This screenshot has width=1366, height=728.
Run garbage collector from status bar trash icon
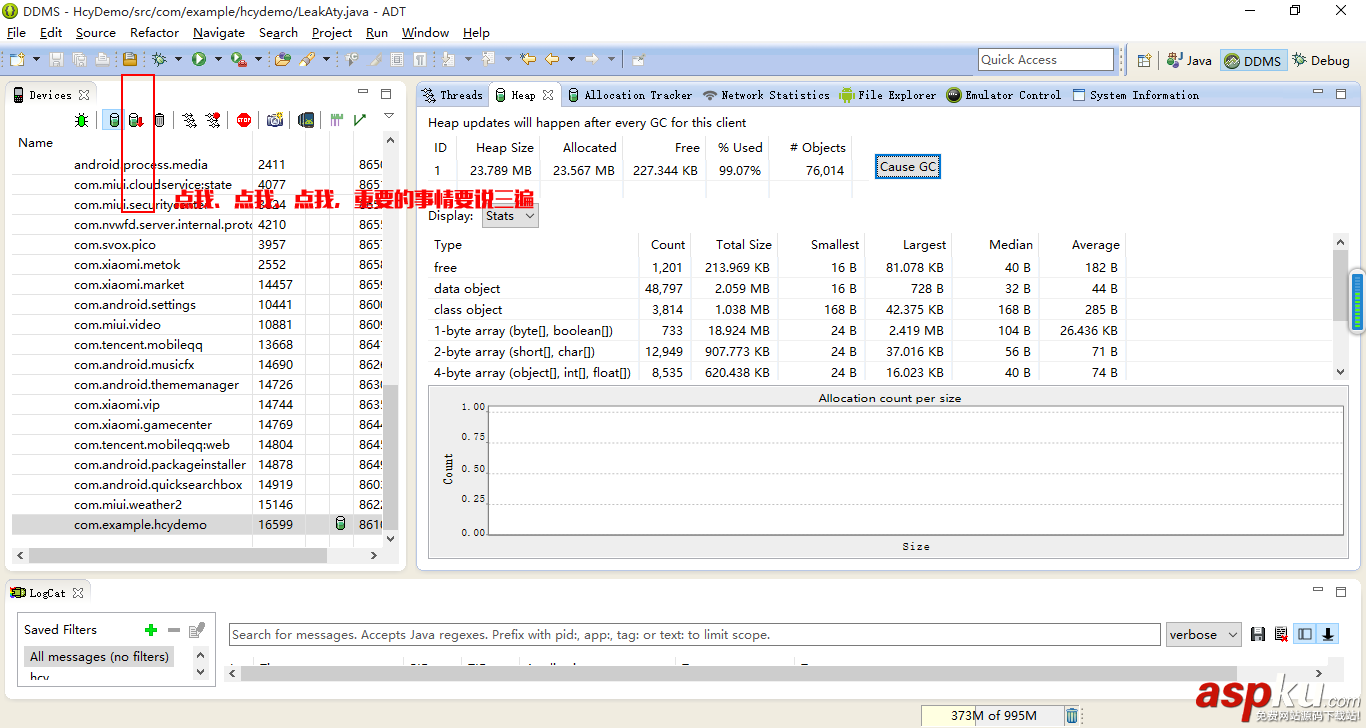tap(1072, 715)
